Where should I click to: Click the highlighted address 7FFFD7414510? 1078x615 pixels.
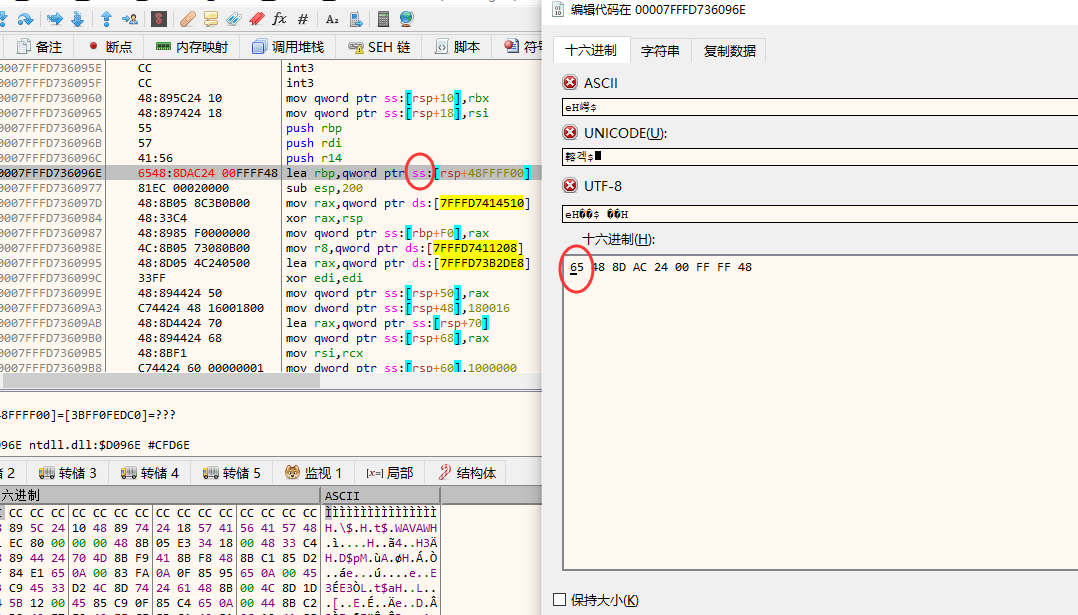pos(482,203)
